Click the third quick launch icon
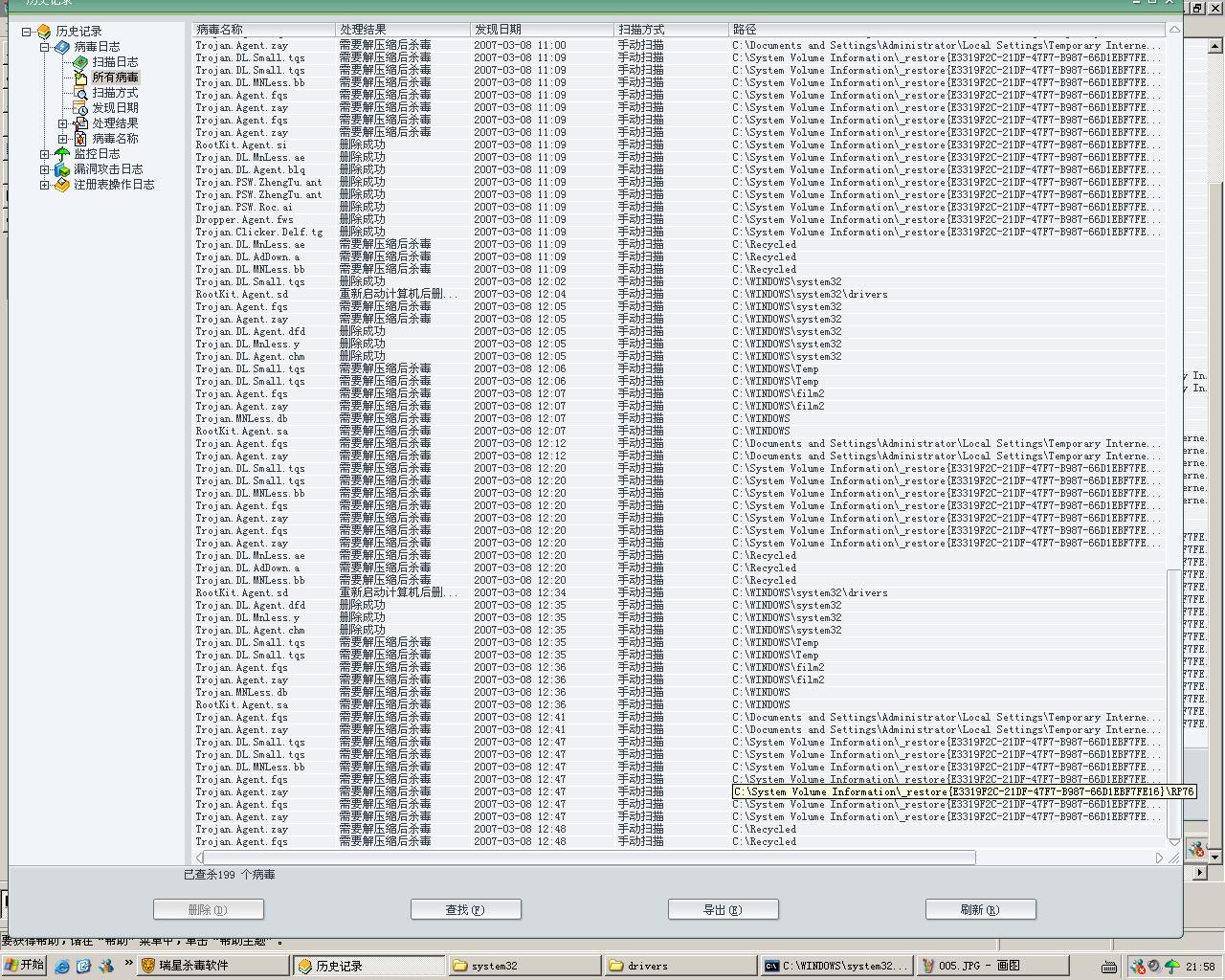The width and height of the screenshot is (1225, 980). pyautogui.click(x=105, y=967)
